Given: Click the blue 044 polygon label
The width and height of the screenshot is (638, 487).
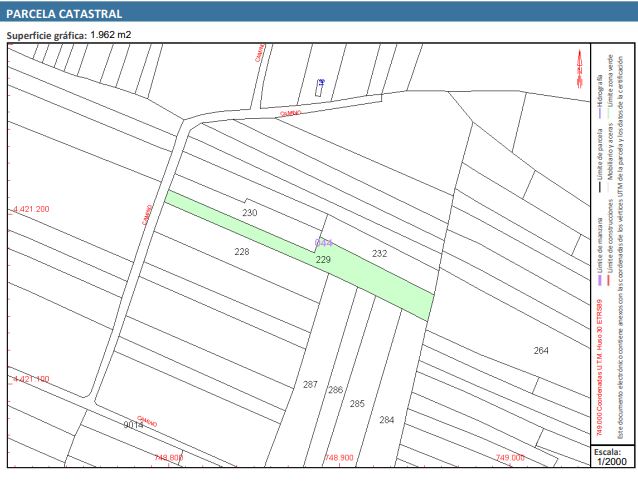Looking at the screenshot, I should tap(324, 243).
